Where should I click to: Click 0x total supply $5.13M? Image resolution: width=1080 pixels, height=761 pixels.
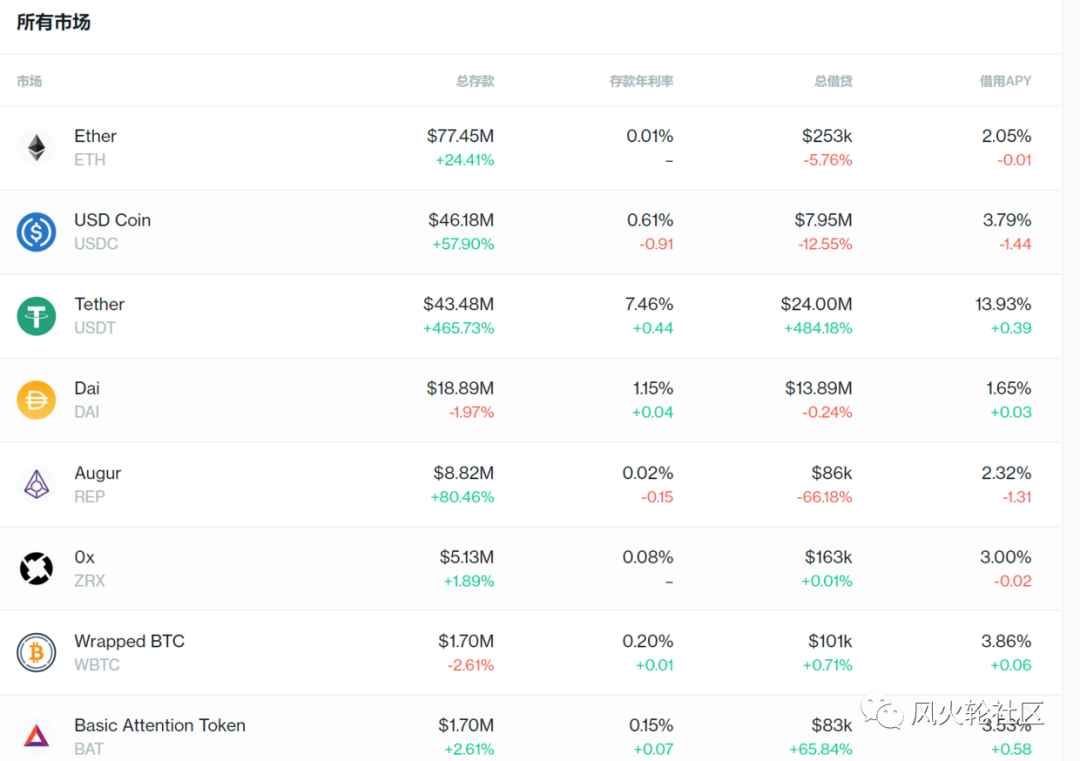466,556
